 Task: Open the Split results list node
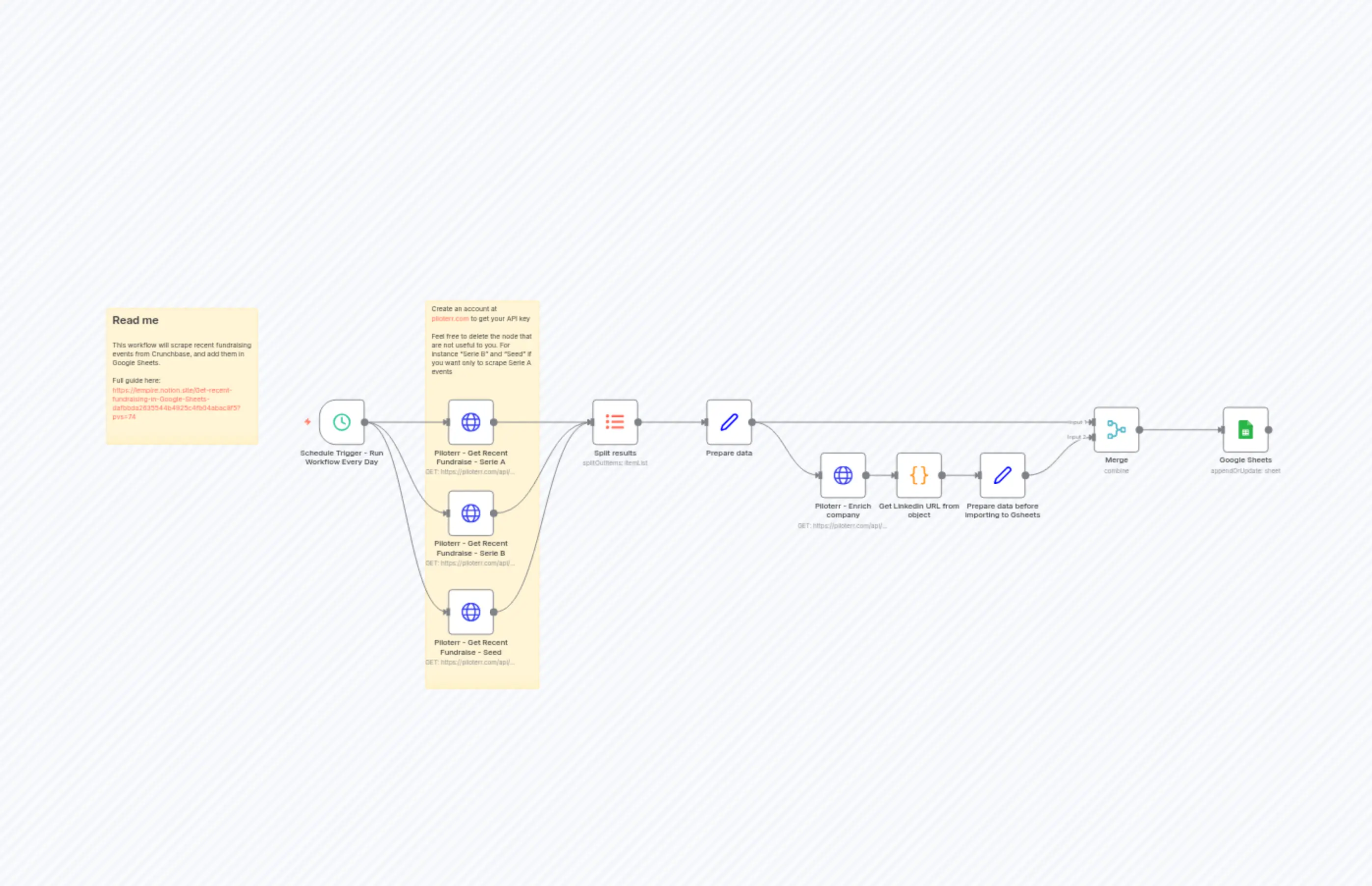[x=615, y=421]
